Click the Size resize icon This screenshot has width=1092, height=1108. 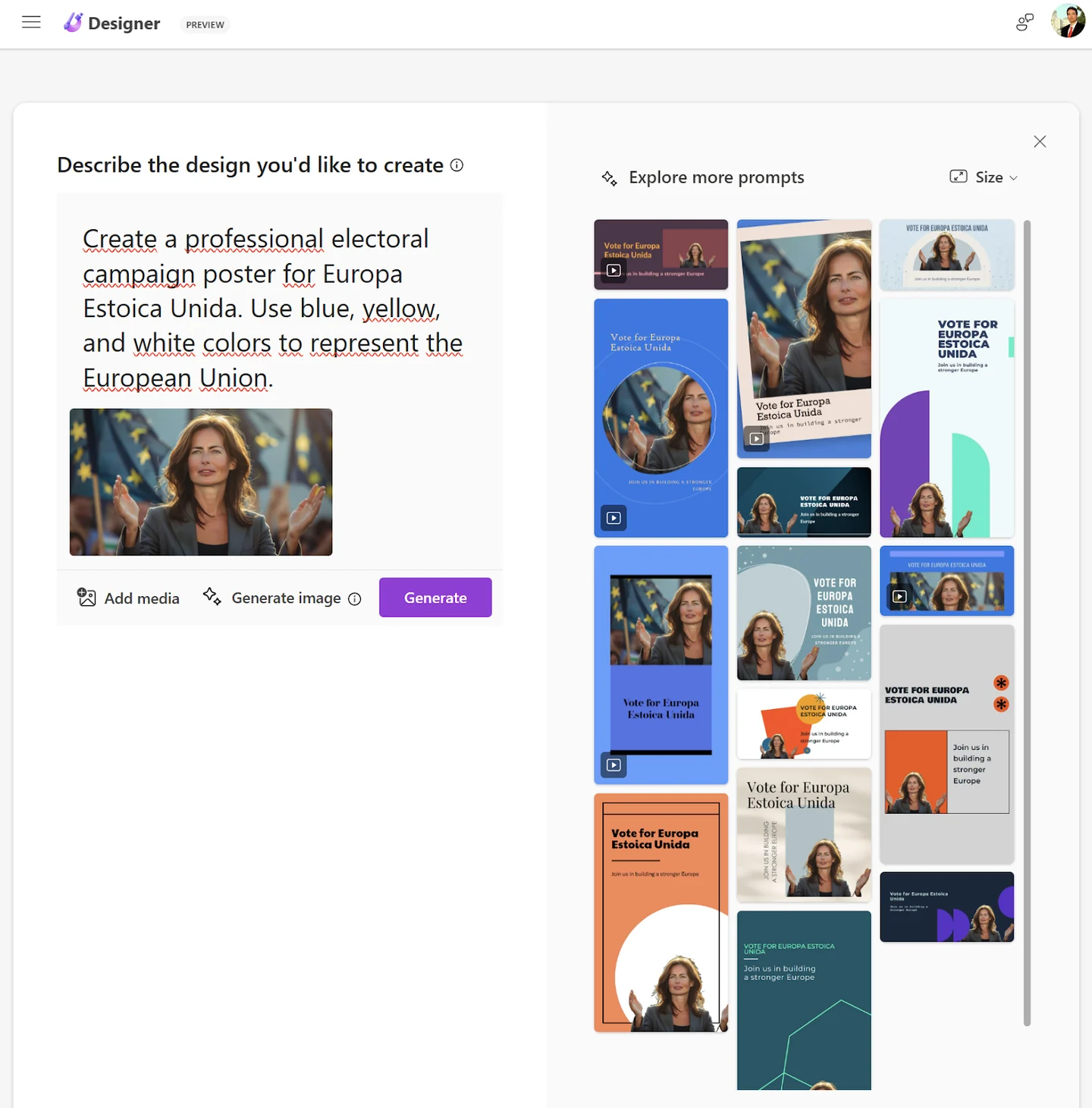(x=959, y=177)
